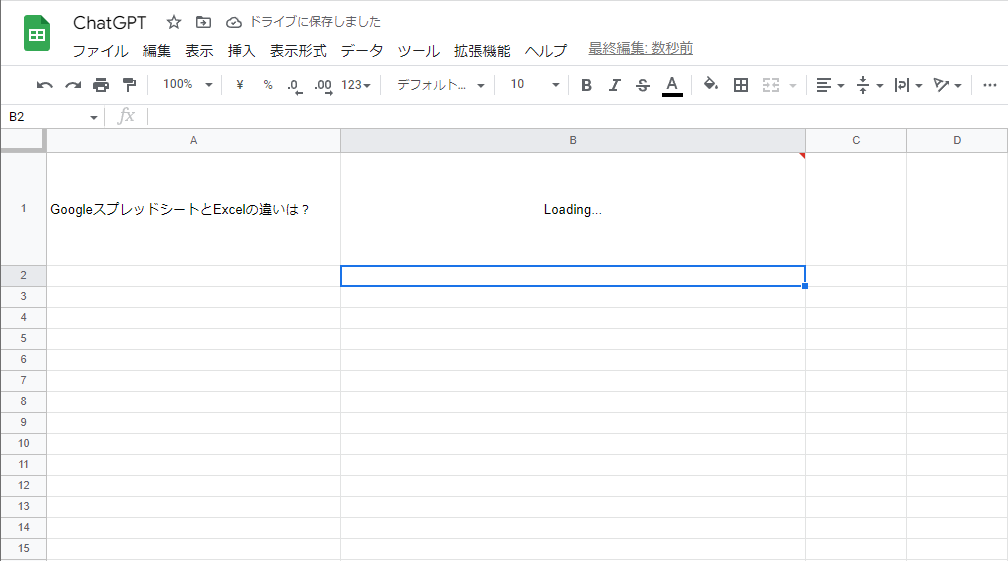Open the 最終編集 version history link

pyautogui.click(x=640, y=48)
